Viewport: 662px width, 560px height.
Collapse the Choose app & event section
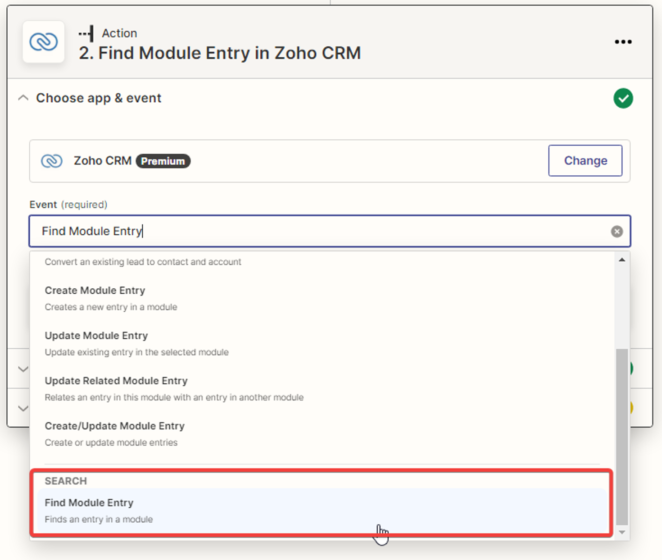coord(23,98)
